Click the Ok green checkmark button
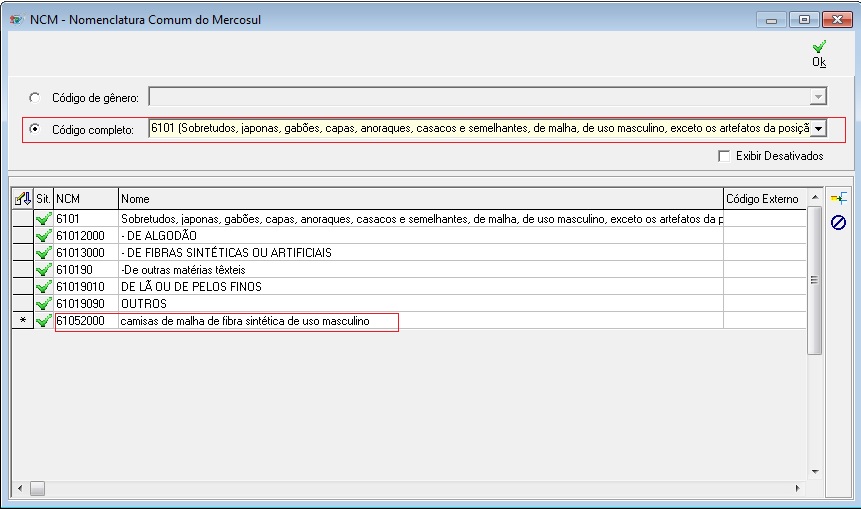This screenshot has height=509, width=861. 819,53
